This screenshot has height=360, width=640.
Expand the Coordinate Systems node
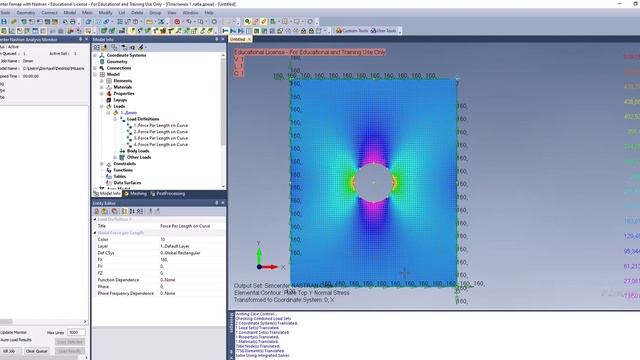point(96,55)
